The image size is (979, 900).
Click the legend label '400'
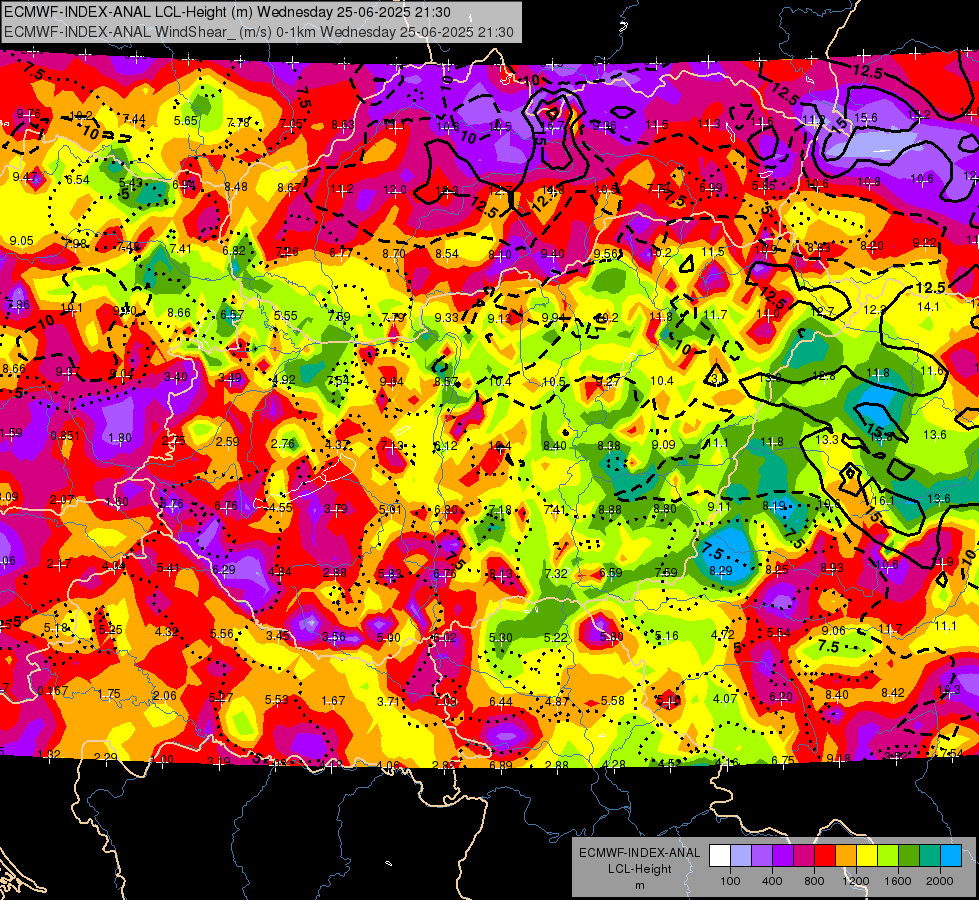[x=772, y=881]
